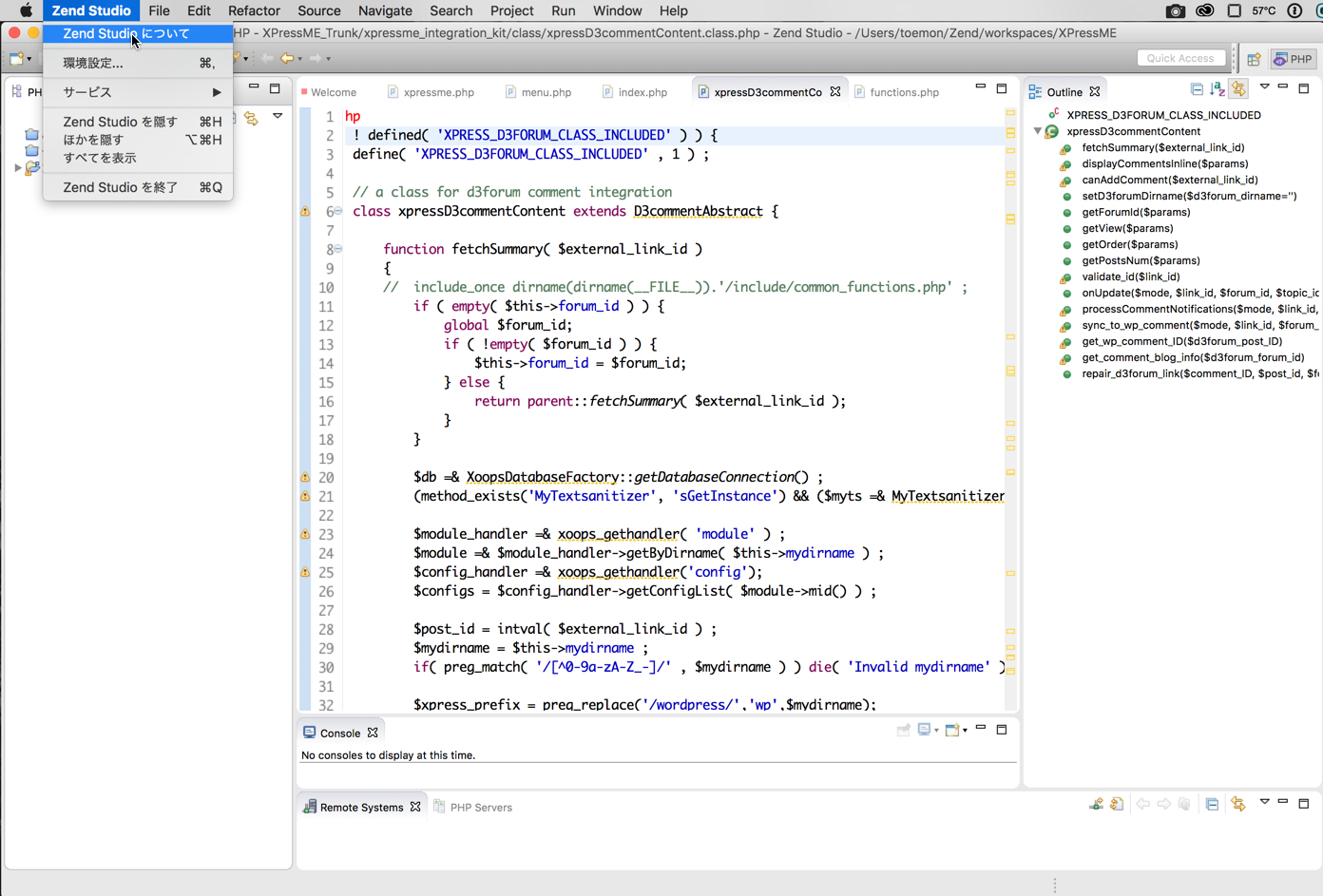
Task: Select getPostsNum($params) in Outline
Action: [1140, 260]
